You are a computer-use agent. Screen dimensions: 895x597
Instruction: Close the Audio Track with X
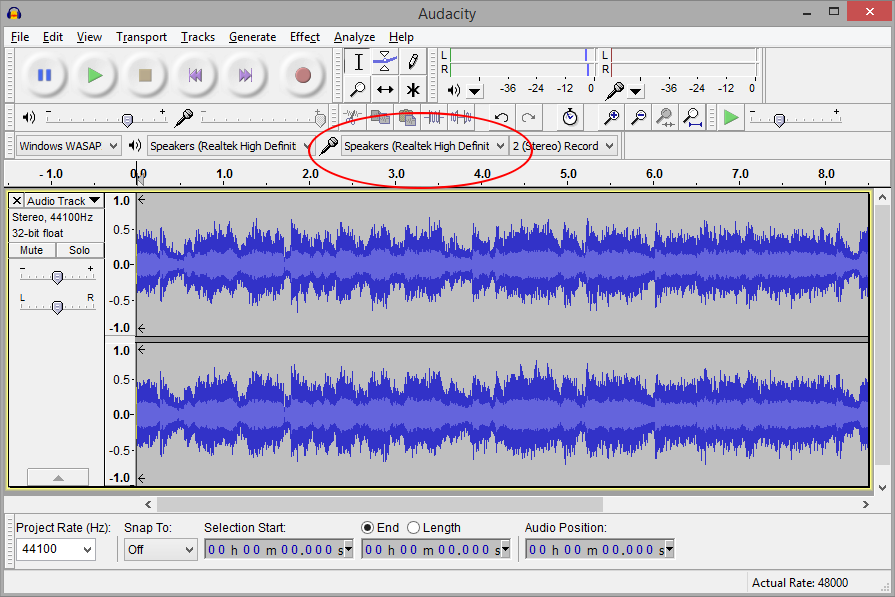[17, 200]
